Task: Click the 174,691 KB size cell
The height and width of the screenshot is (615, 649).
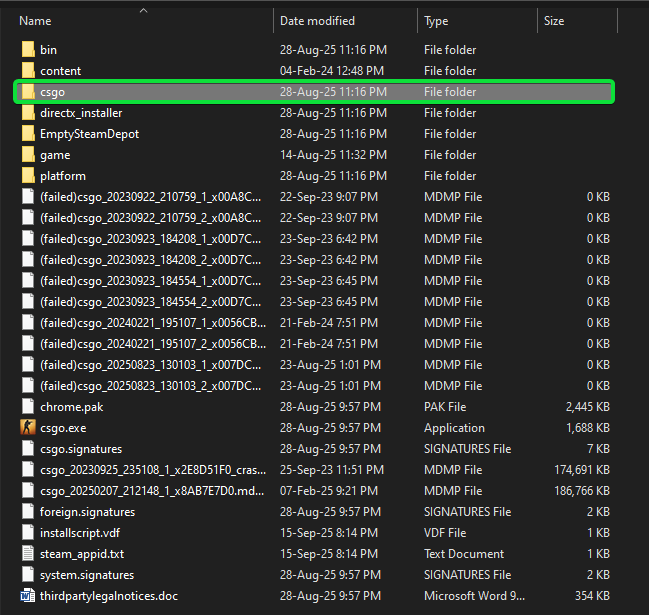Action: (x=582, y=470)
